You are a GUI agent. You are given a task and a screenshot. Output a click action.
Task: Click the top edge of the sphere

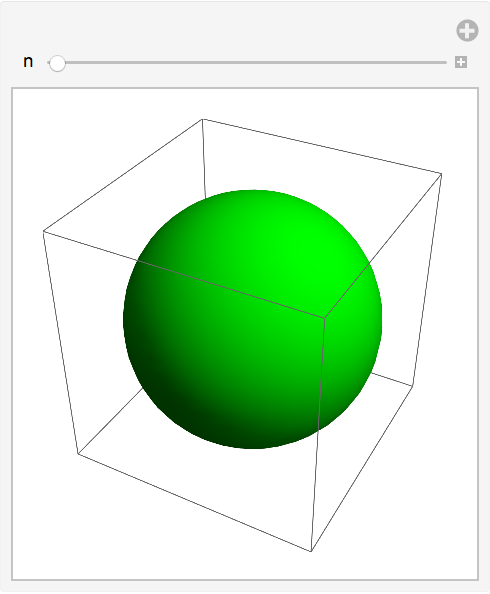(x=253, y=191)
